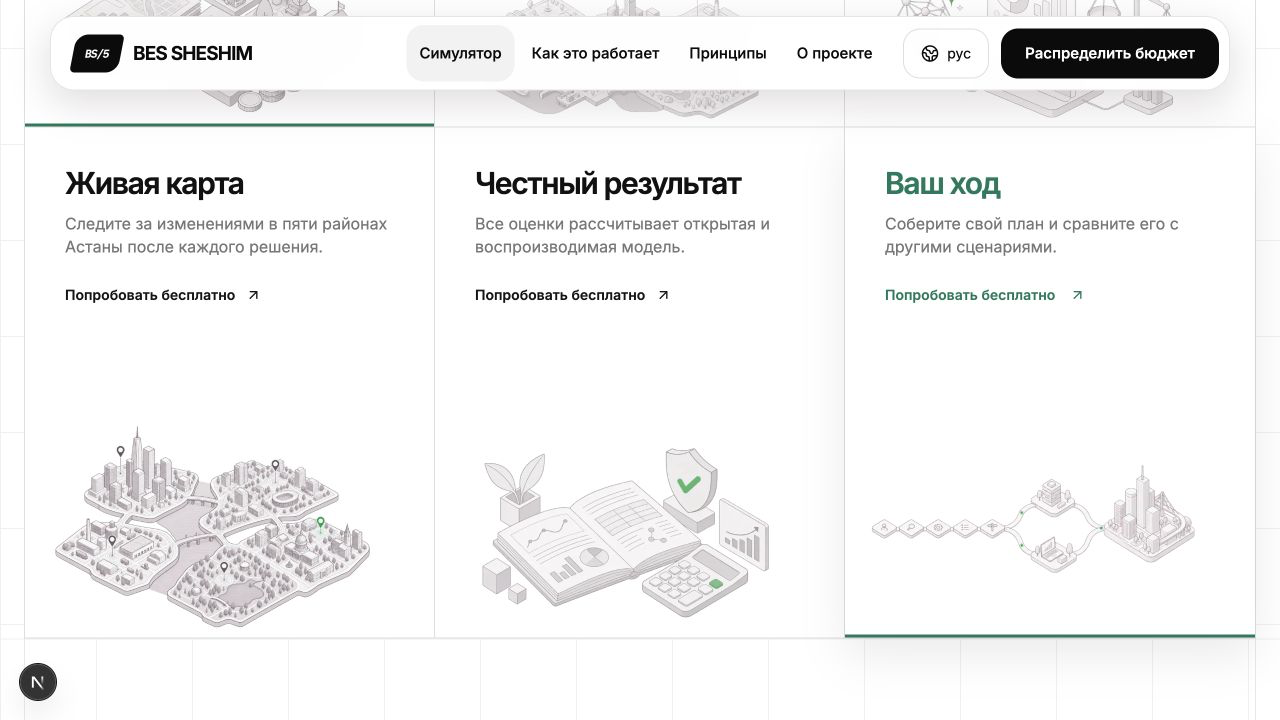
Task: Click text 'Следите за изменениями в пяти районах'
Action: click(226, 224)
